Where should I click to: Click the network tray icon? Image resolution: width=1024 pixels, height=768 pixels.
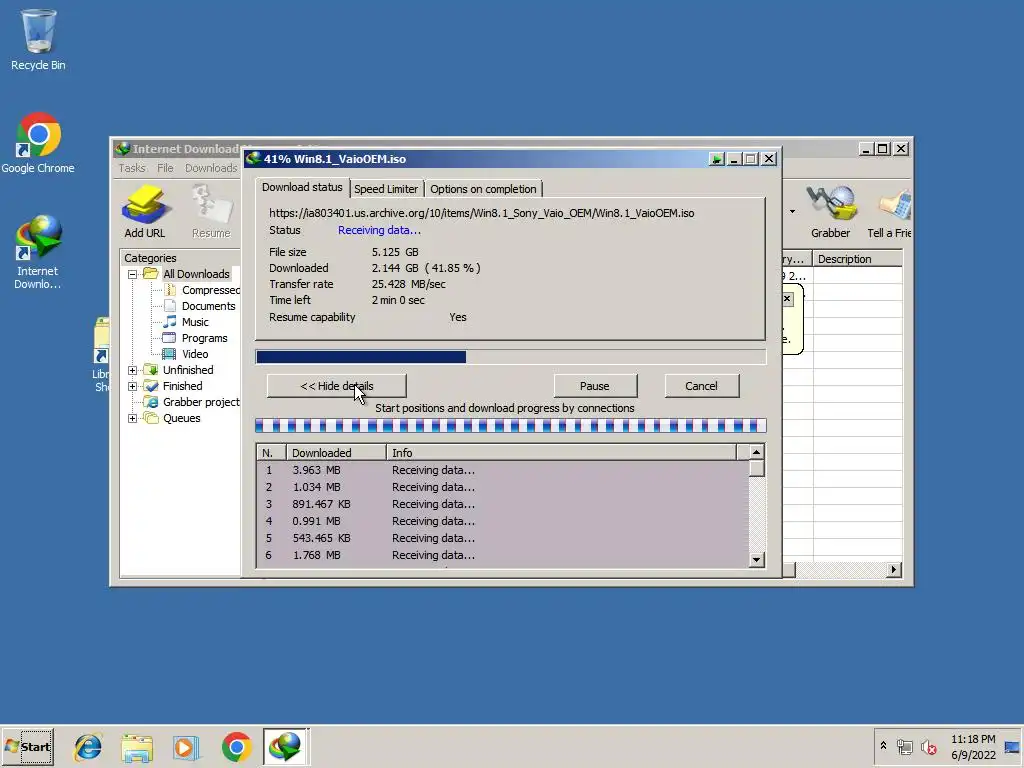[x=904, y=746]
